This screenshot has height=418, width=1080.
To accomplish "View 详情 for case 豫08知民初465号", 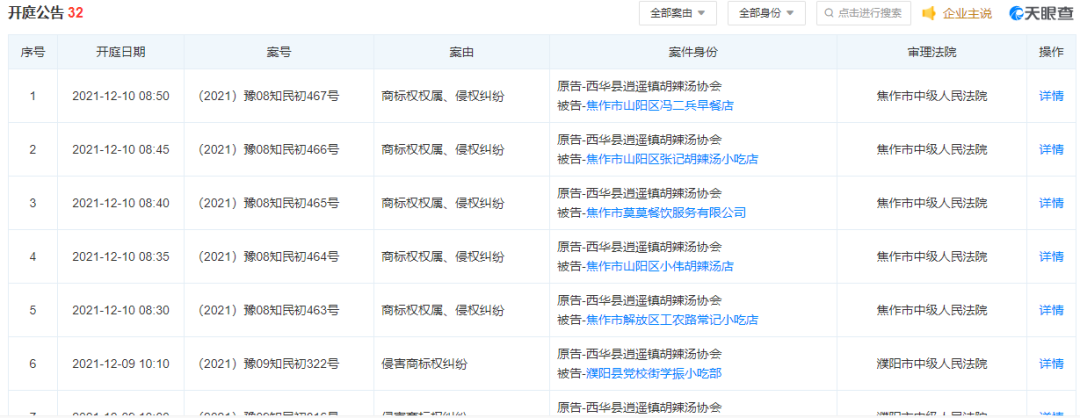I will point(1051,203).
